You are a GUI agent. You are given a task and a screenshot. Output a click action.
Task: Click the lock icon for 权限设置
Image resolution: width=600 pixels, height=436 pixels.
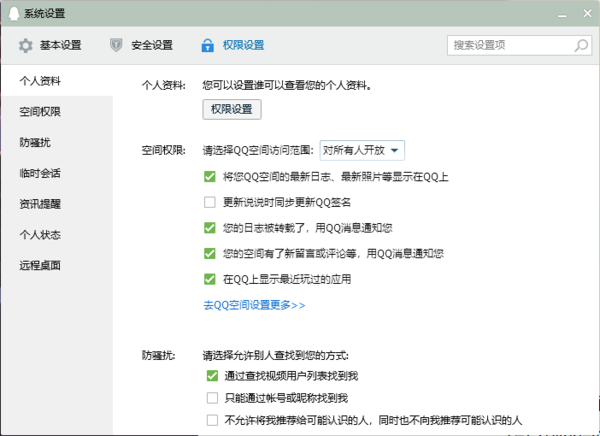click(x=207, y=45)
